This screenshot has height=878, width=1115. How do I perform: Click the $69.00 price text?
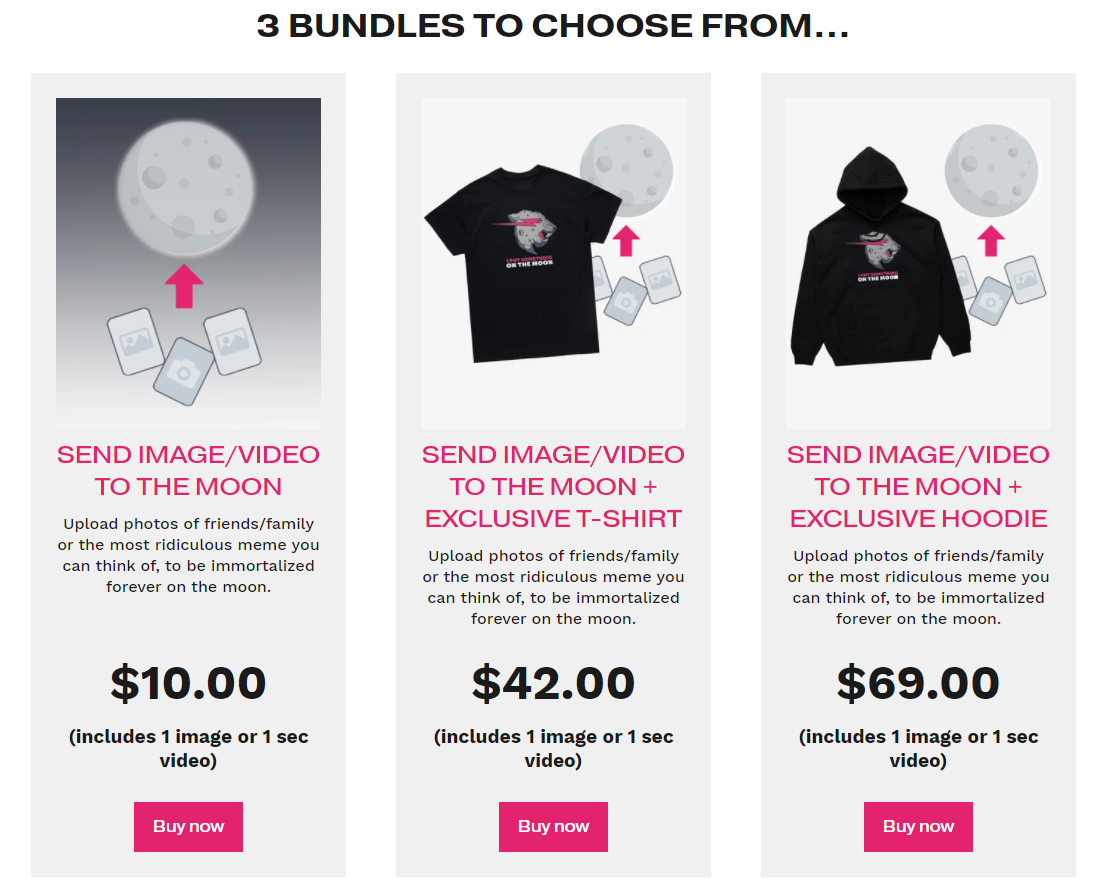918,683
